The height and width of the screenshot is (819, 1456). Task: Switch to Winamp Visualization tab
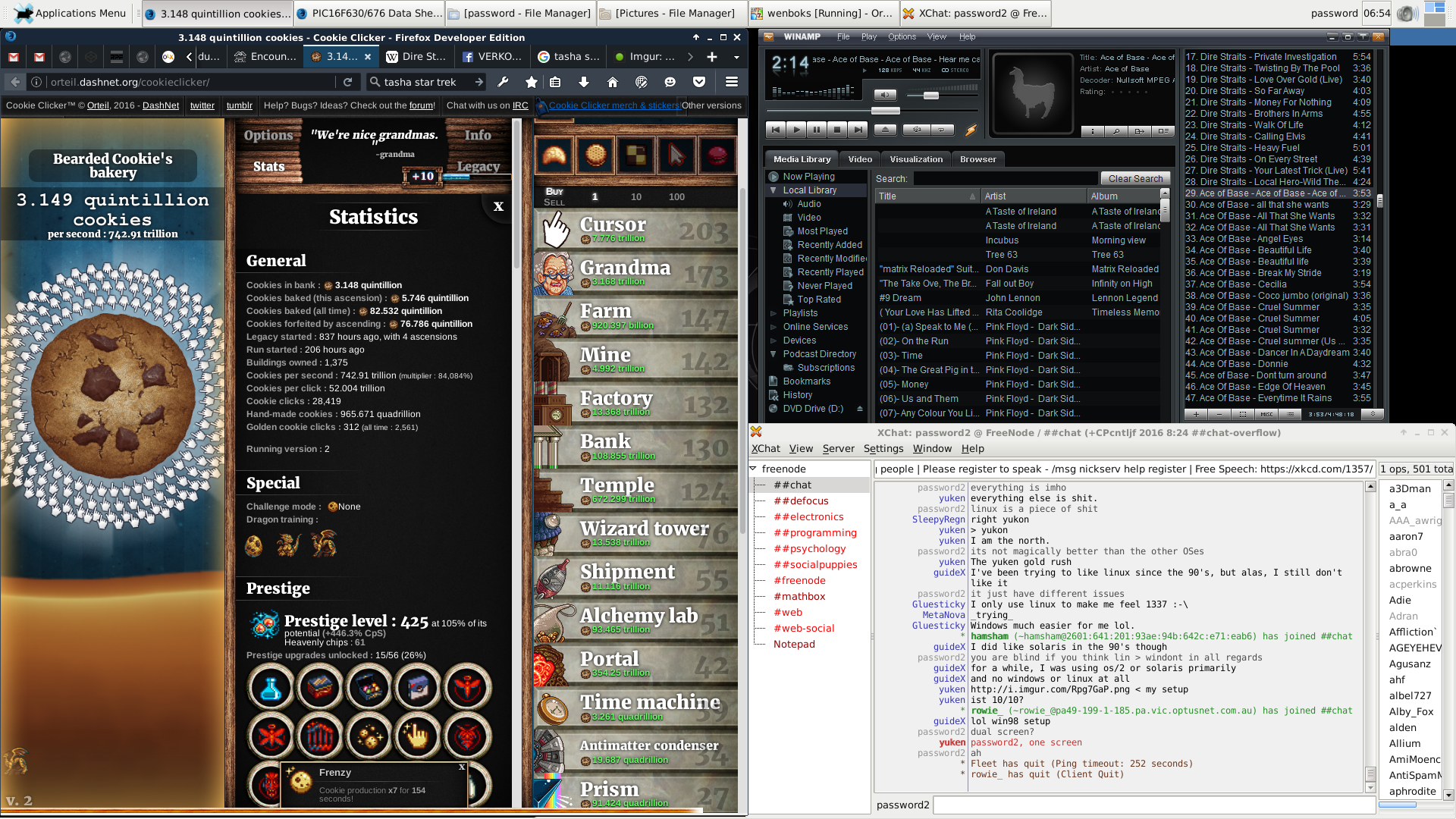tap(916, 159)
